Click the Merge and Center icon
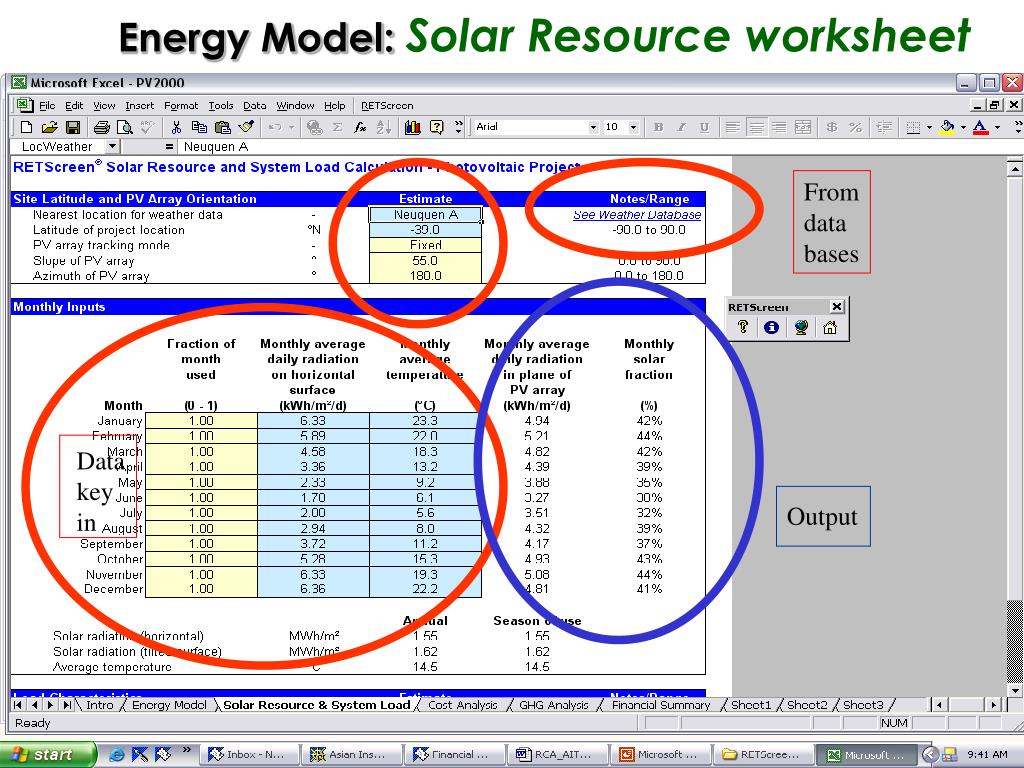 pyautogui.click(x=803, y=127)
